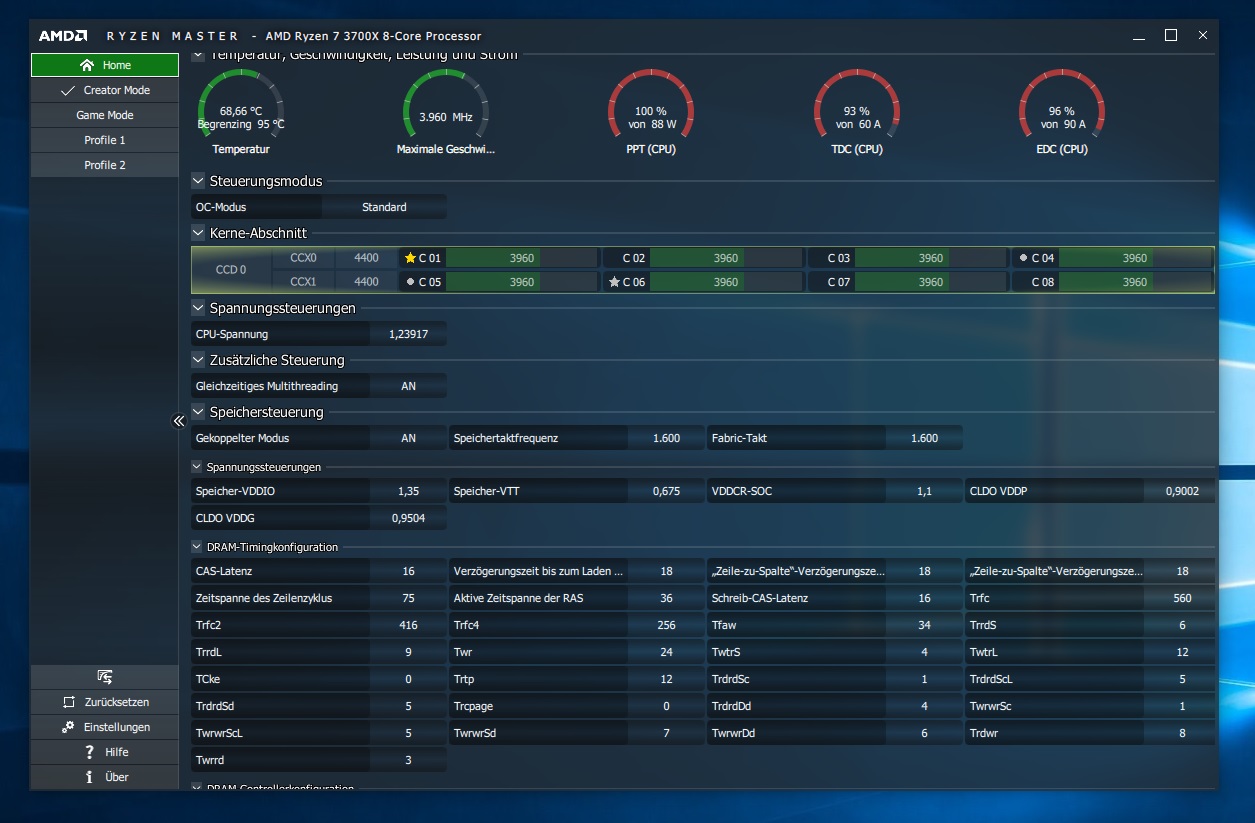
Task: Click core C 01 frequency bar
Action: click(522, 258)
